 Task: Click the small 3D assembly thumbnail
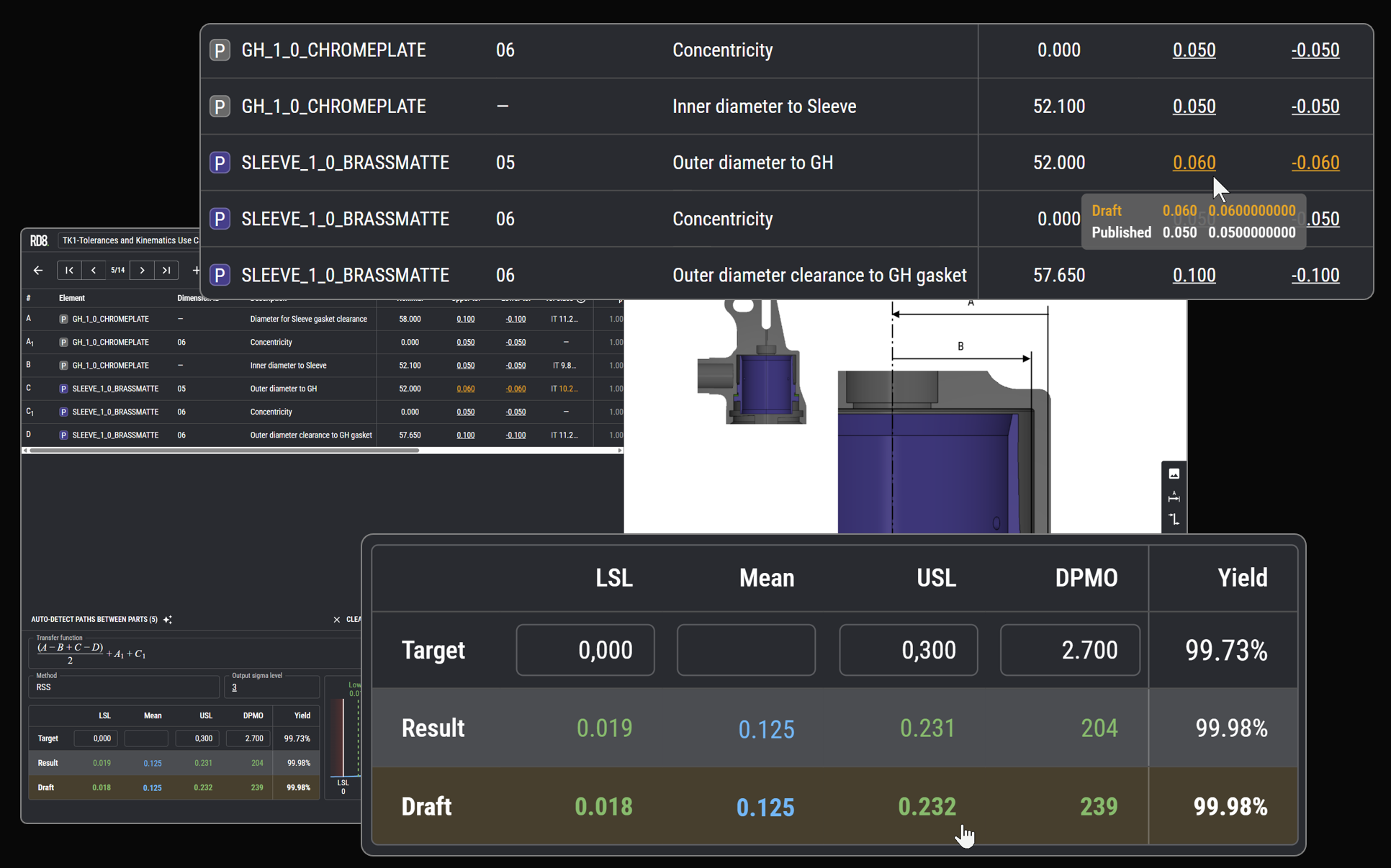[x=752, y=363]
